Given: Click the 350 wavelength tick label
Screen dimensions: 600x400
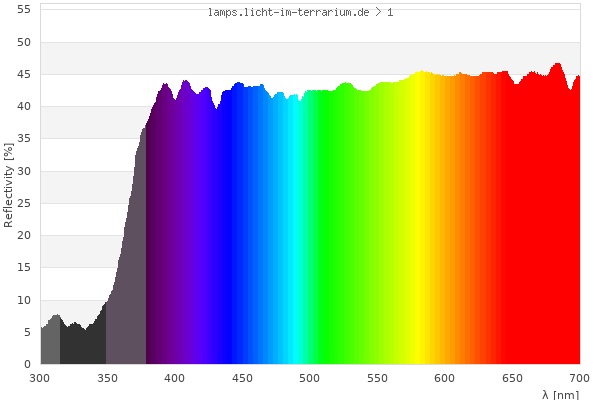Looking at the screenshot, I should tap(107, 378).
